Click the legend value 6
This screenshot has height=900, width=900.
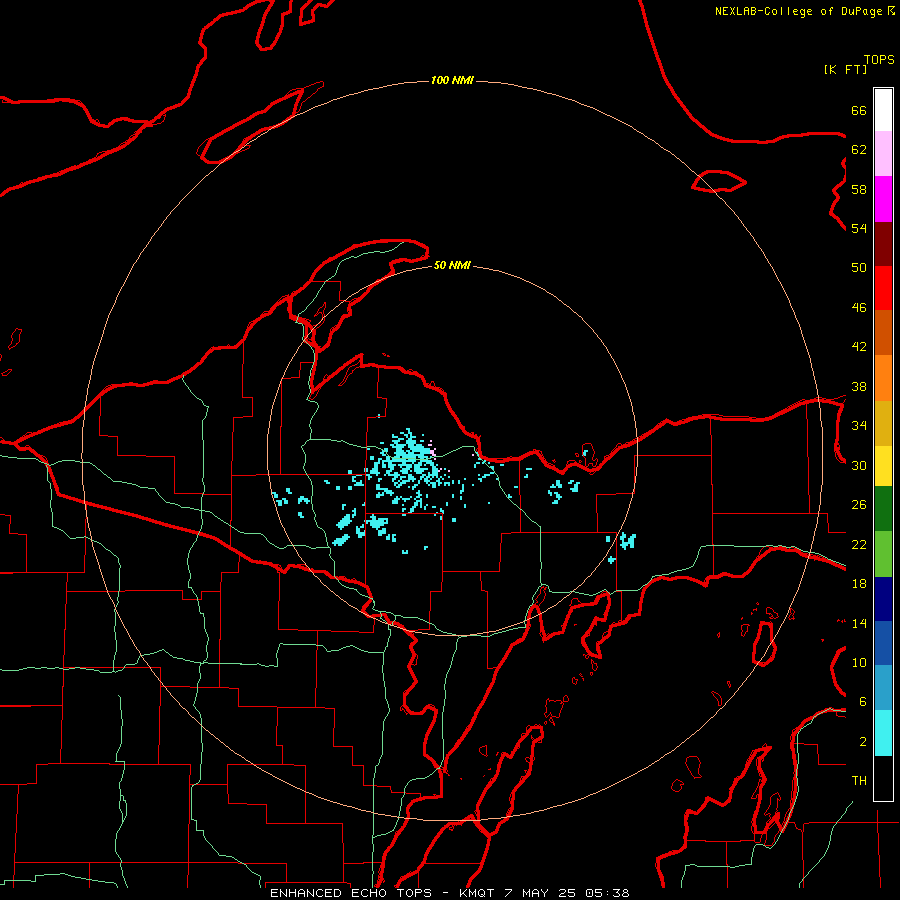pyautogui.click(x=863, y=701)
